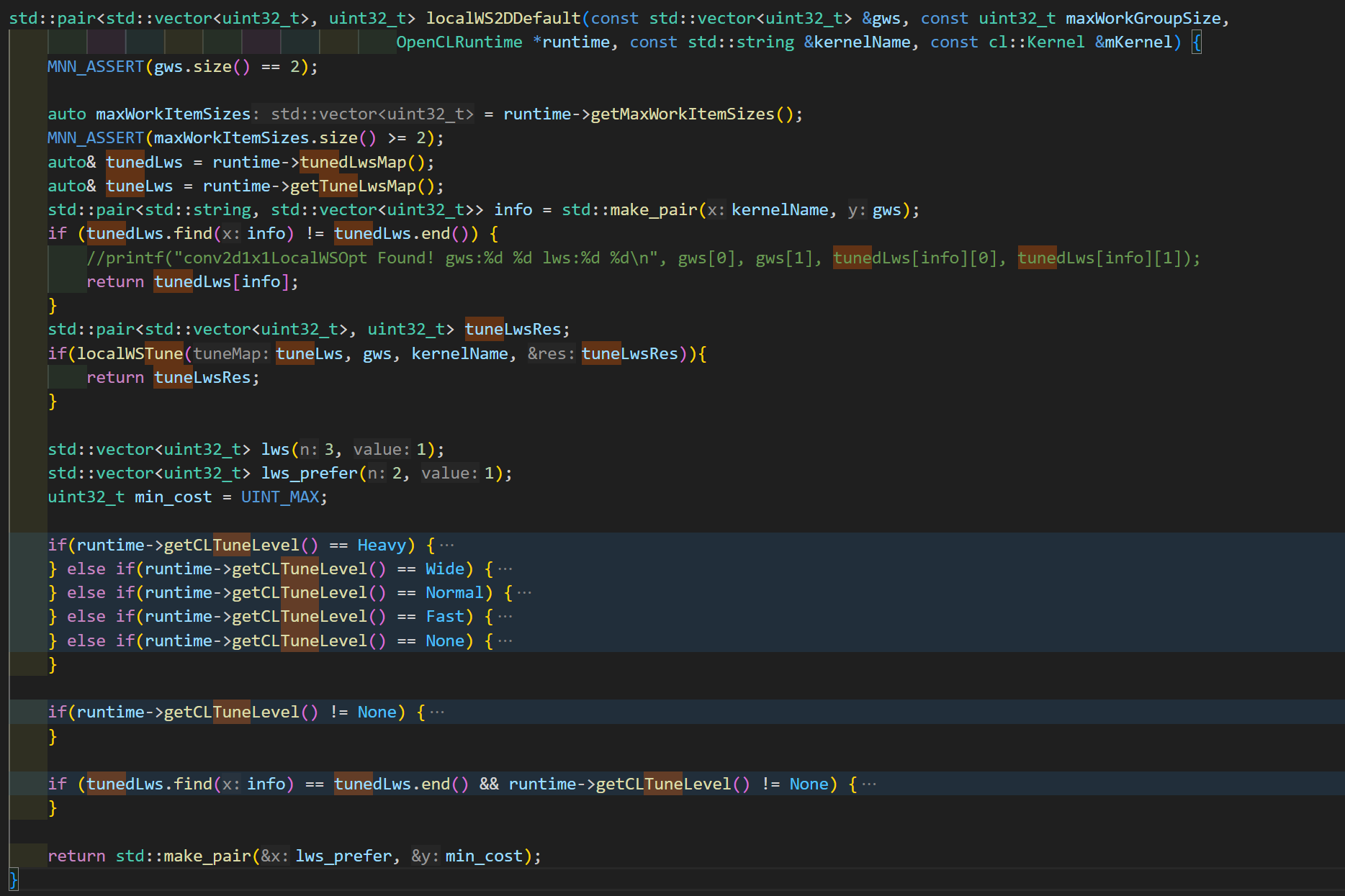This screenshot has width=1345, height=896.
Task: Expand folded ellipsis on '== None) {' branch
Action: (505, 641)
